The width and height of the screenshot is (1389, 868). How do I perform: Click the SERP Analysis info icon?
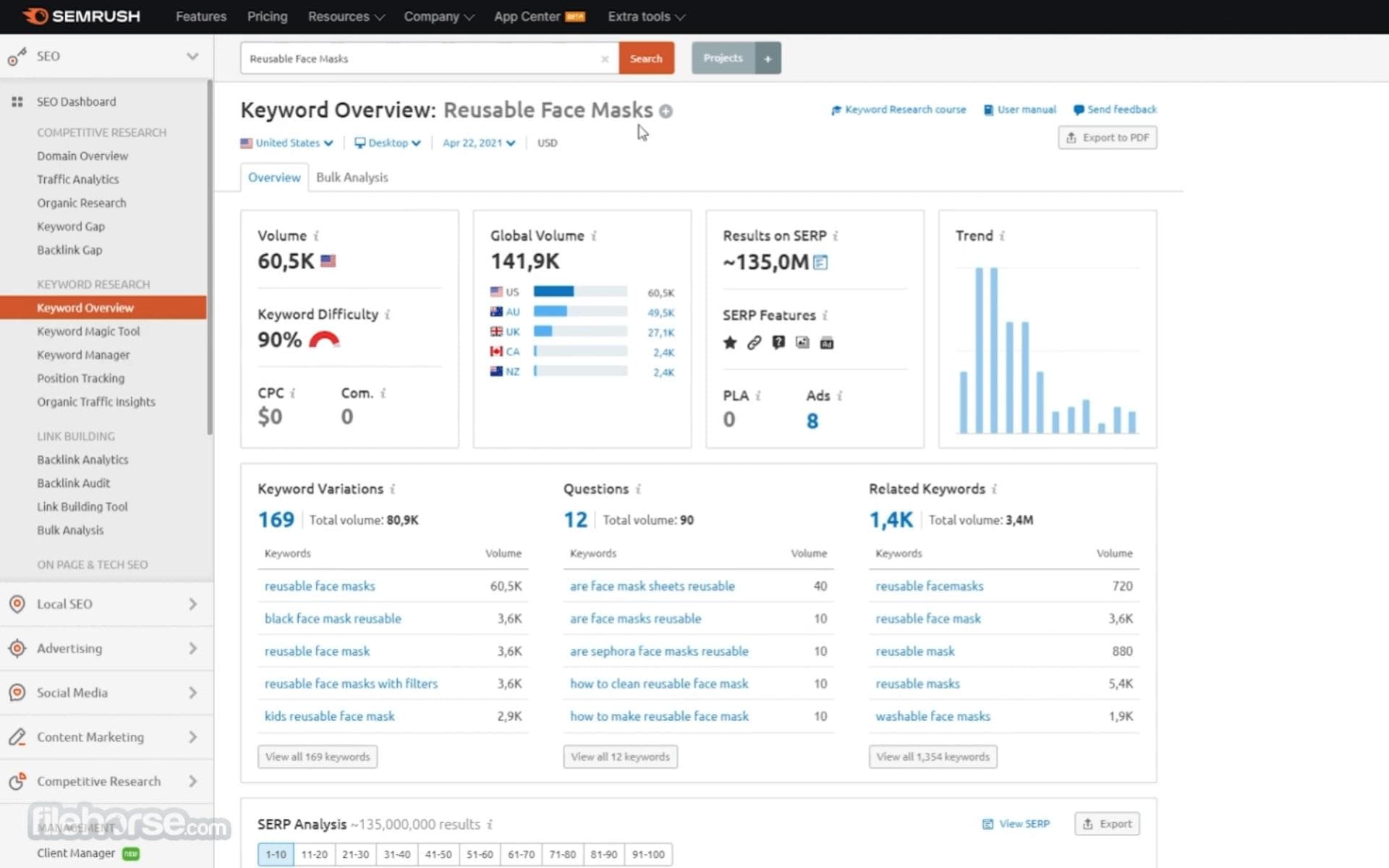click(490, 825)
